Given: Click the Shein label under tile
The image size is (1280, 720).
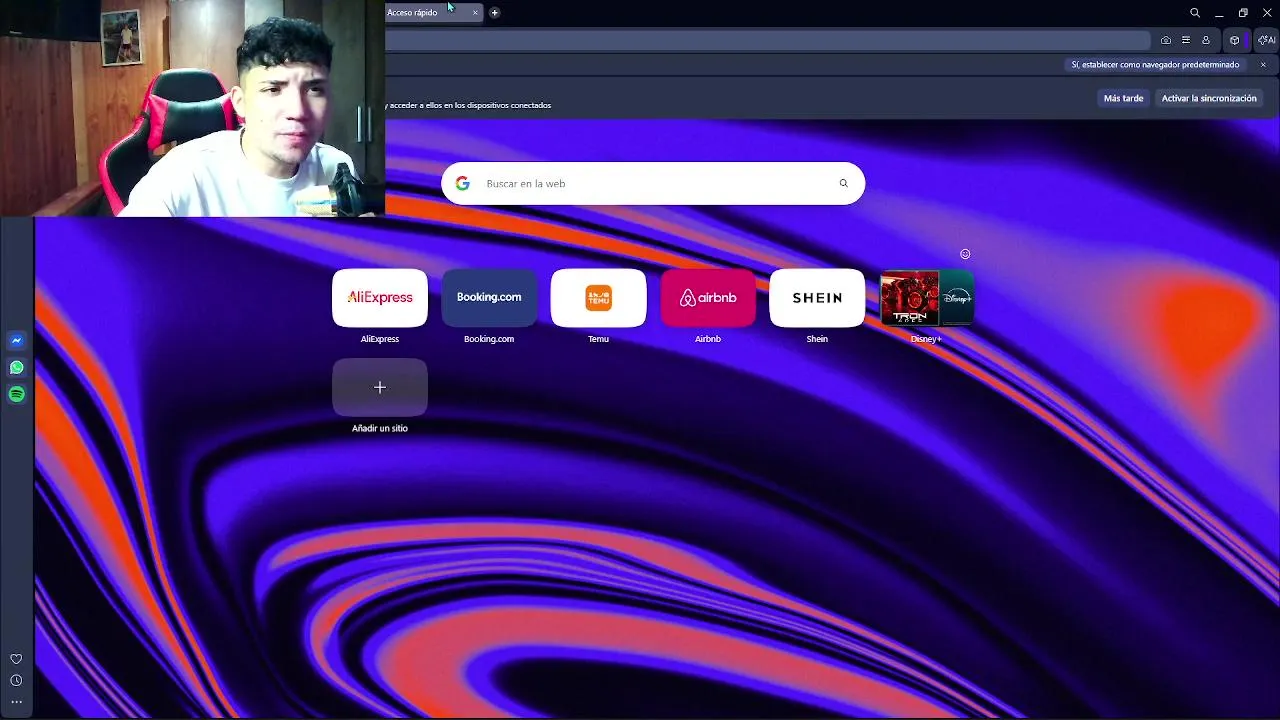Looking at the screenshot, I should [x=817, y=339].
